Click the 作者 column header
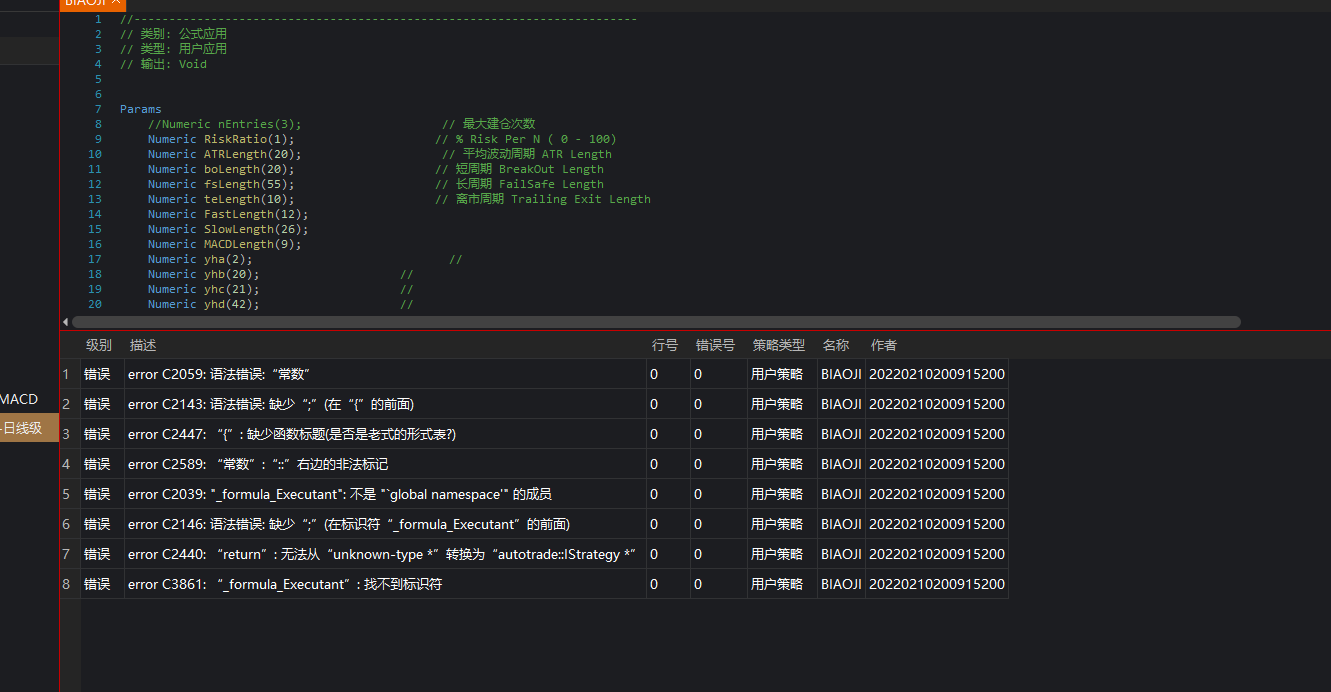Image resolution: width=1331 pixels, height=692 pixels. (883, 345)
